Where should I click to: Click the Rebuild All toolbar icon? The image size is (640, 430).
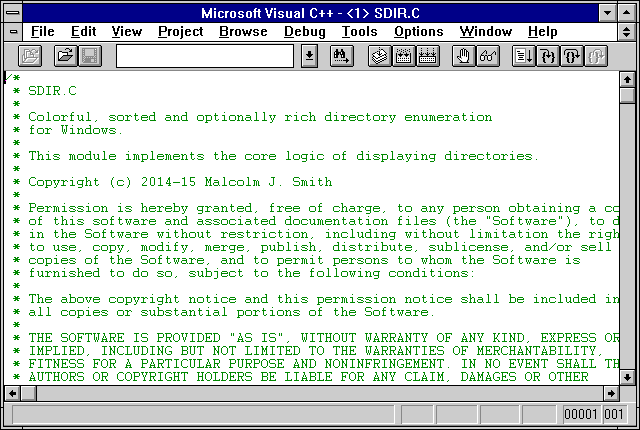[427, 56]
